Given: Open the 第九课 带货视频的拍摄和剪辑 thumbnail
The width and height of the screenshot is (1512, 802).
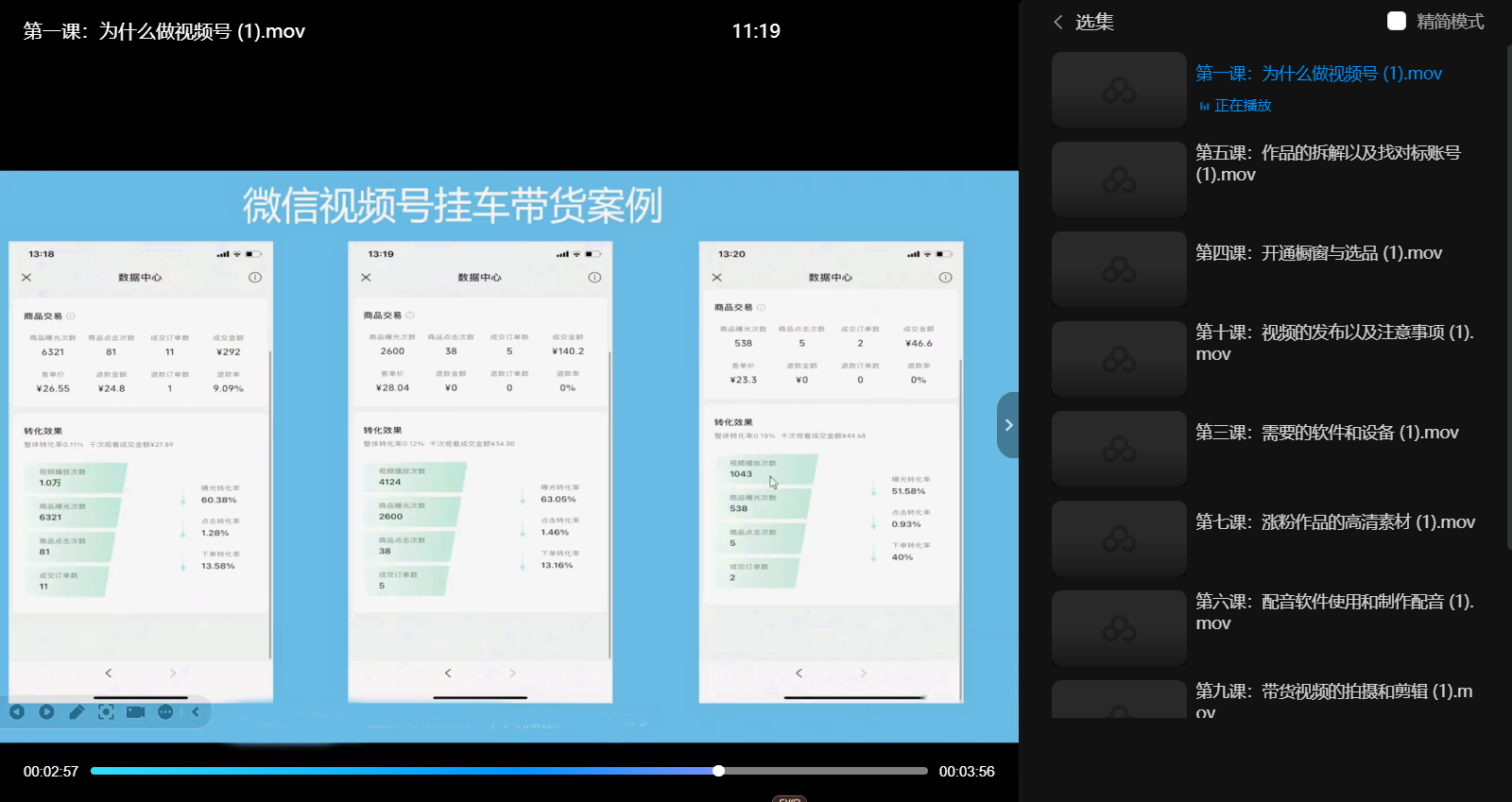Looking at the screenshot, I should tap(1119, 699).
